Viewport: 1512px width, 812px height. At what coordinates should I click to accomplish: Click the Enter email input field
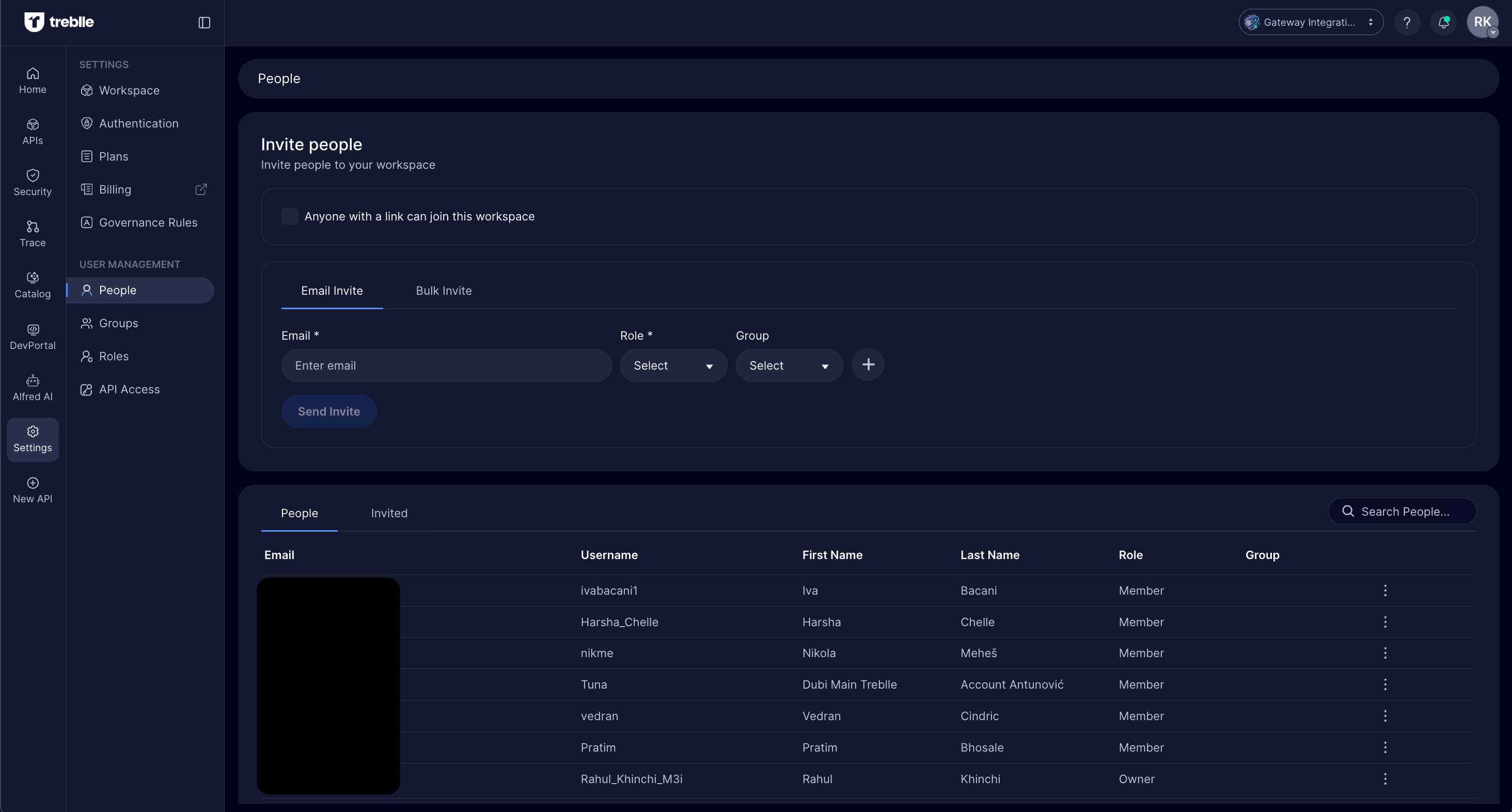coord(446,365)
